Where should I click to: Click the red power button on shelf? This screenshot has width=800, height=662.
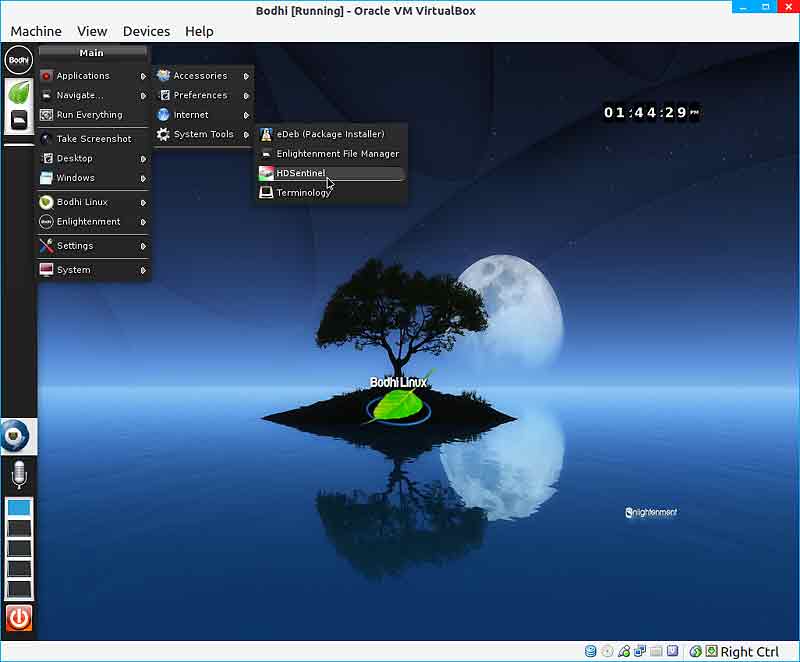pos(19,618)
